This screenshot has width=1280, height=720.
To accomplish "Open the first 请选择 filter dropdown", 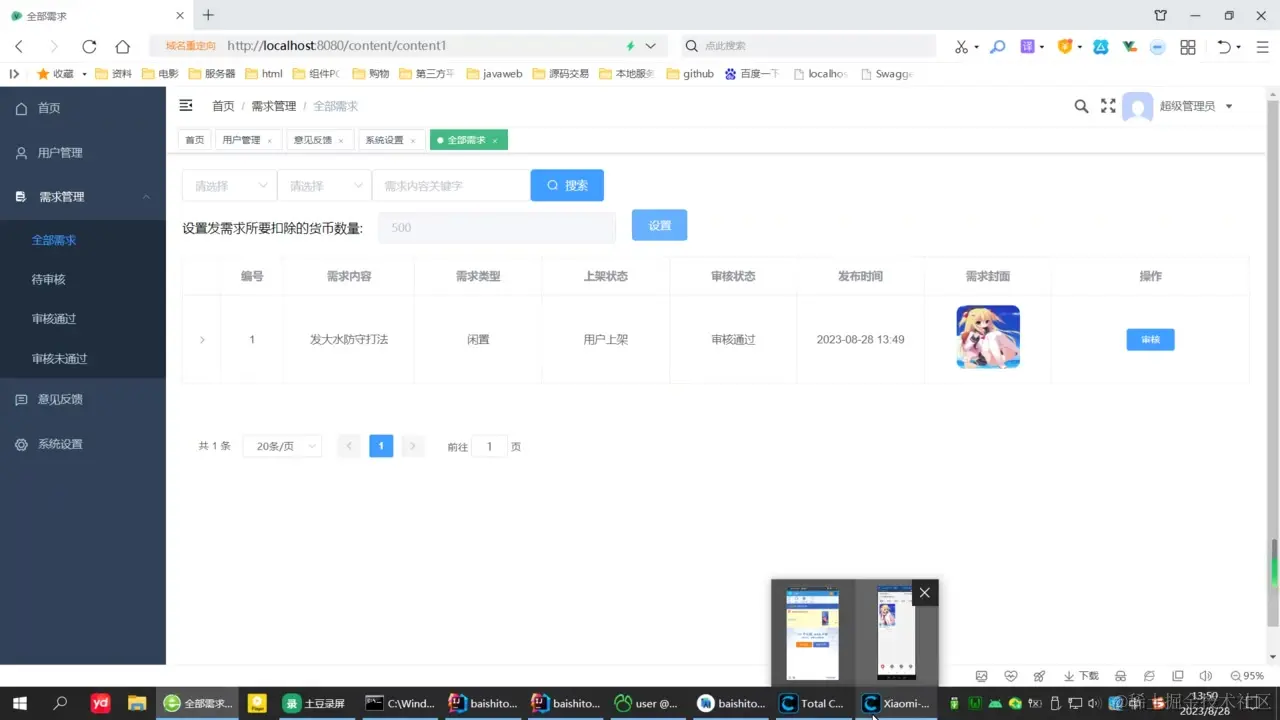I will pos(229,186).
